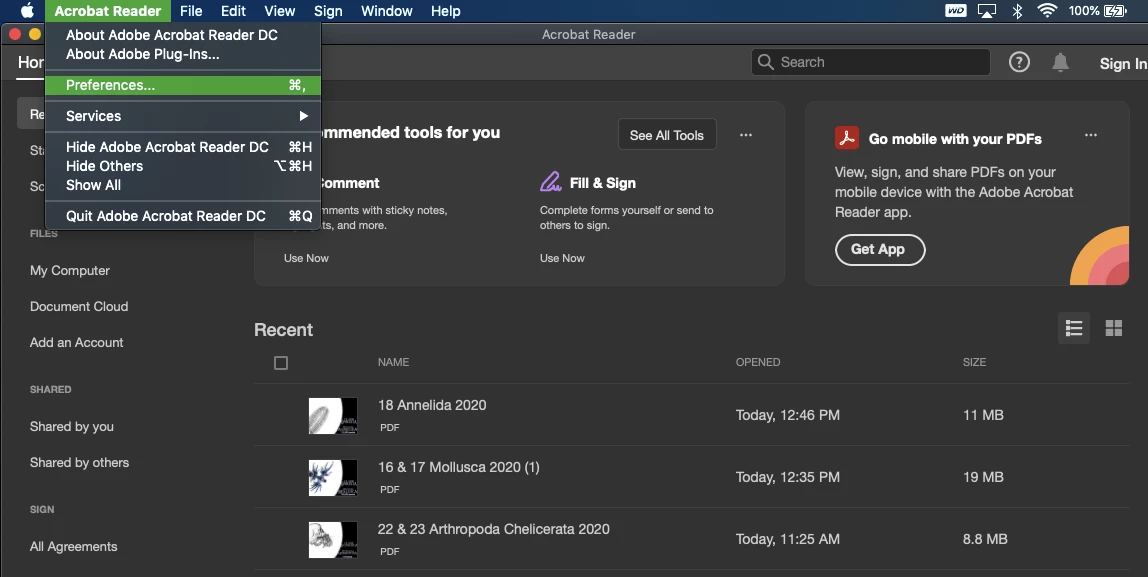Click the Bluetooth status icon

[1017, 10]
